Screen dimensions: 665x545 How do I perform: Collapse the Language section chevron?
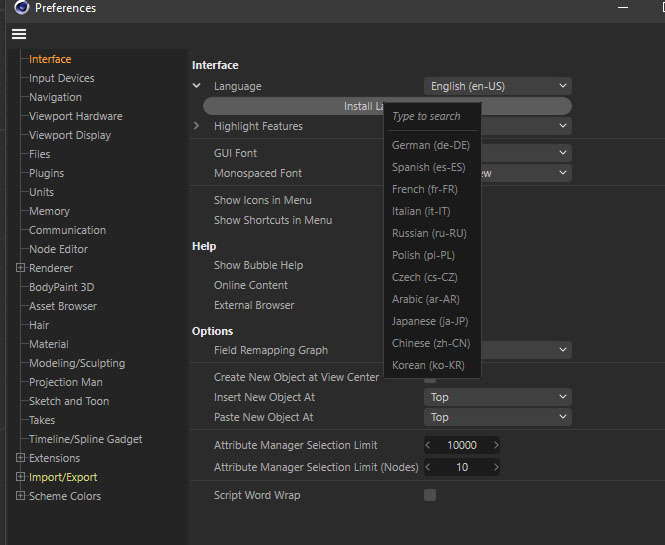197,86
